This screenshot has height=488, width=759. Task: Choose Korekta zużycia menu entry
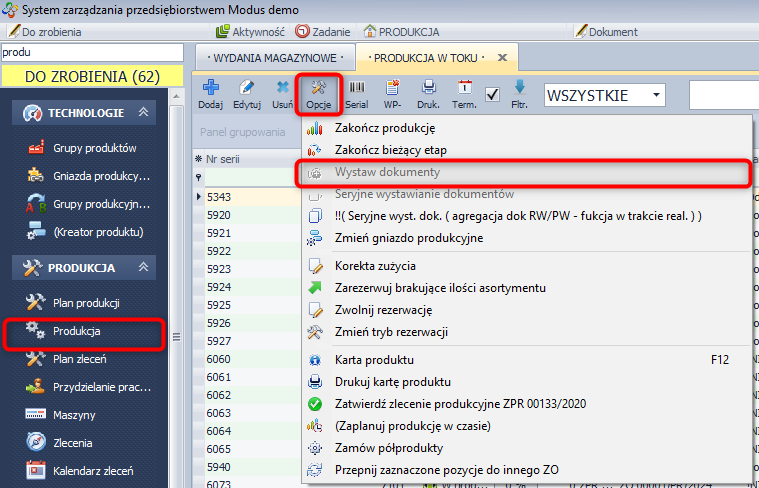375,266
